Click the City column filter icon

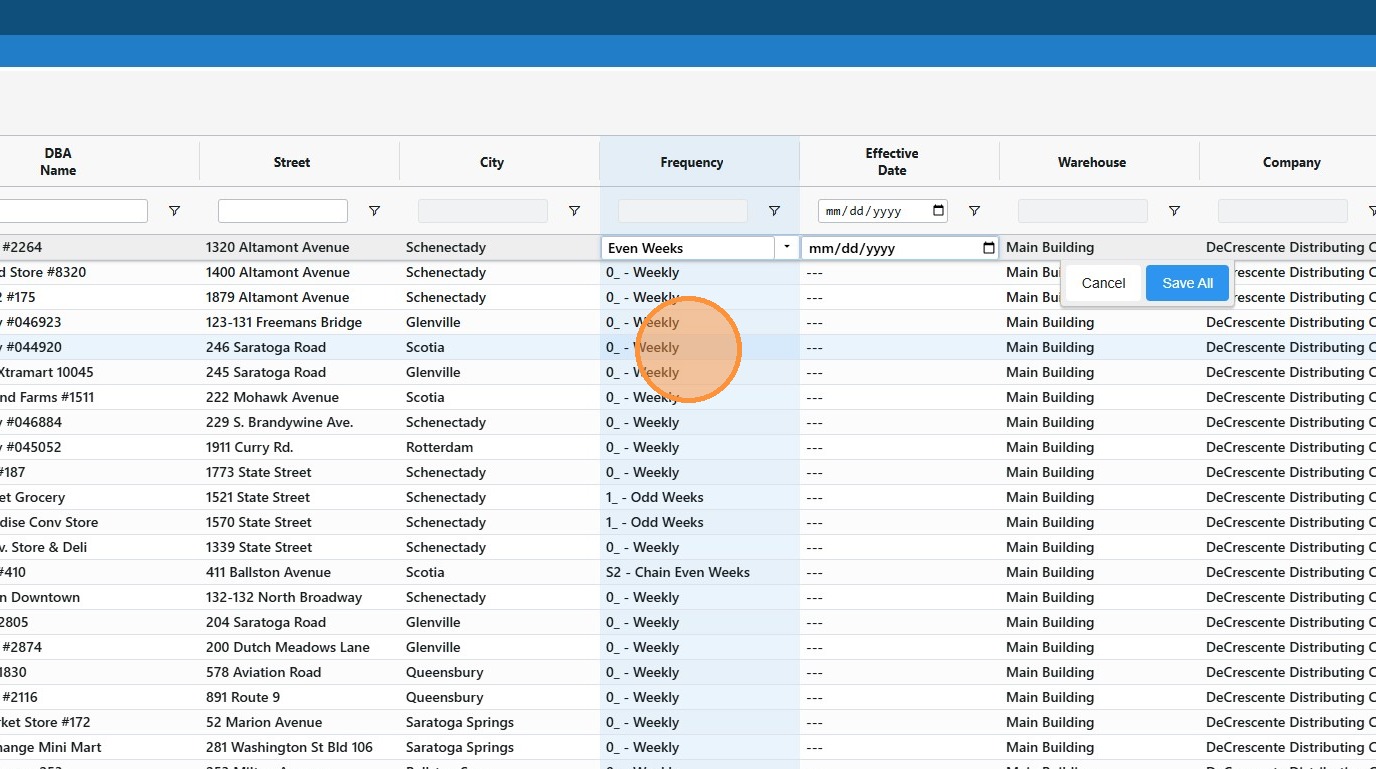pyautogui.click(x=574, y=211)
